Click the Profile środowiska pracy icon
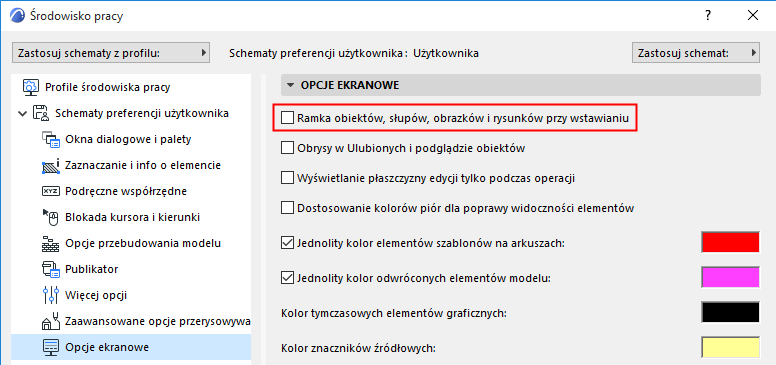Screen dimensions: 776x365 (31, 88)
